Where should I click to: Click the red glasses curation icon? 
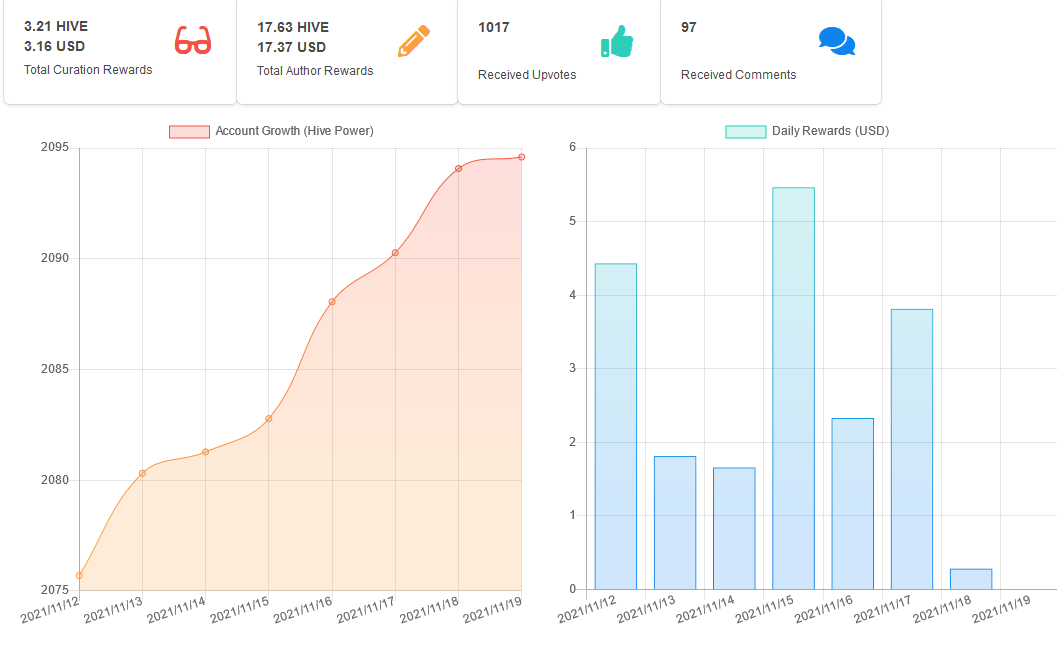193,40
